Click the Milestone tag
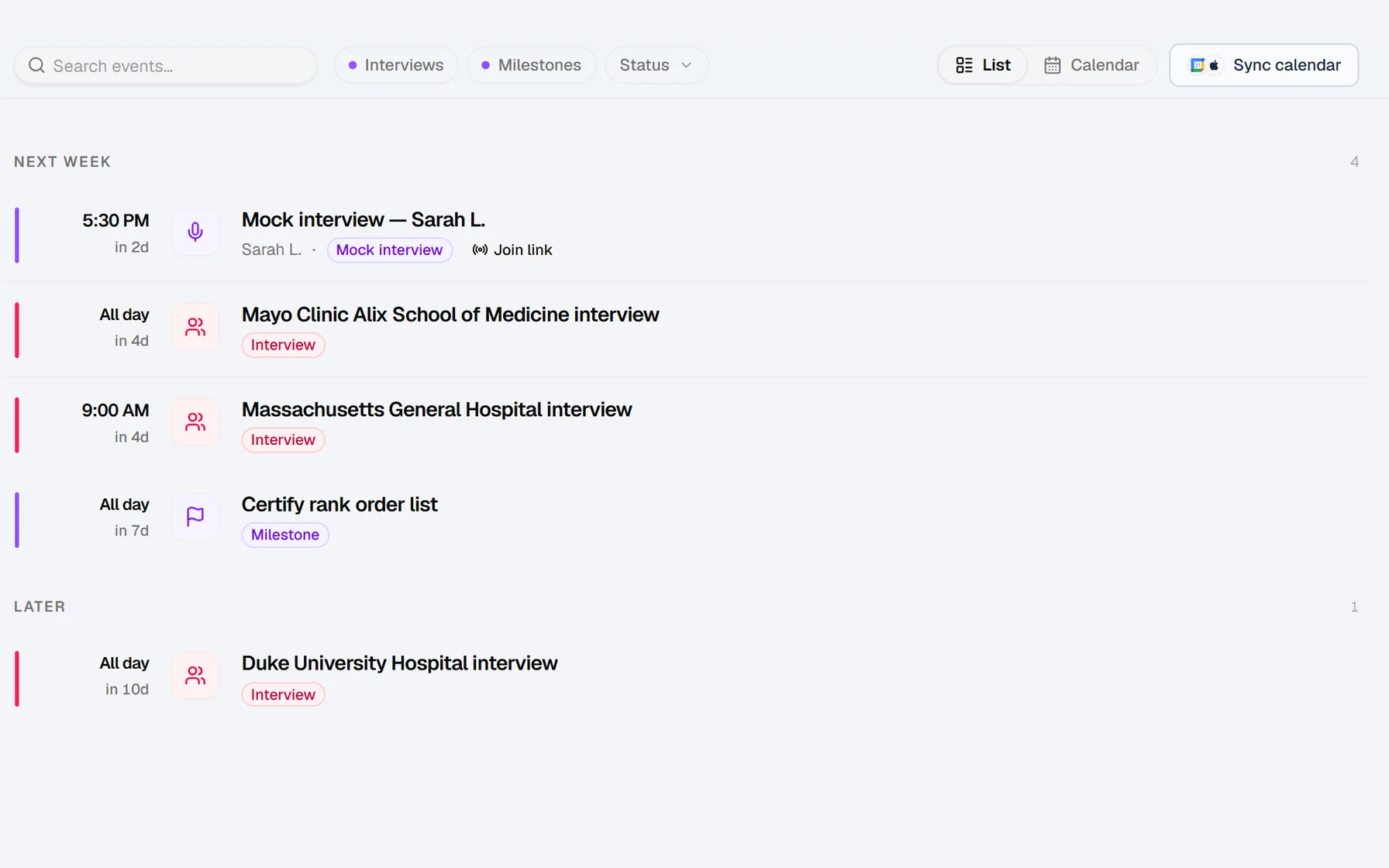The height and width of the screenshot is (868, 1389). (x=285, y=535)
